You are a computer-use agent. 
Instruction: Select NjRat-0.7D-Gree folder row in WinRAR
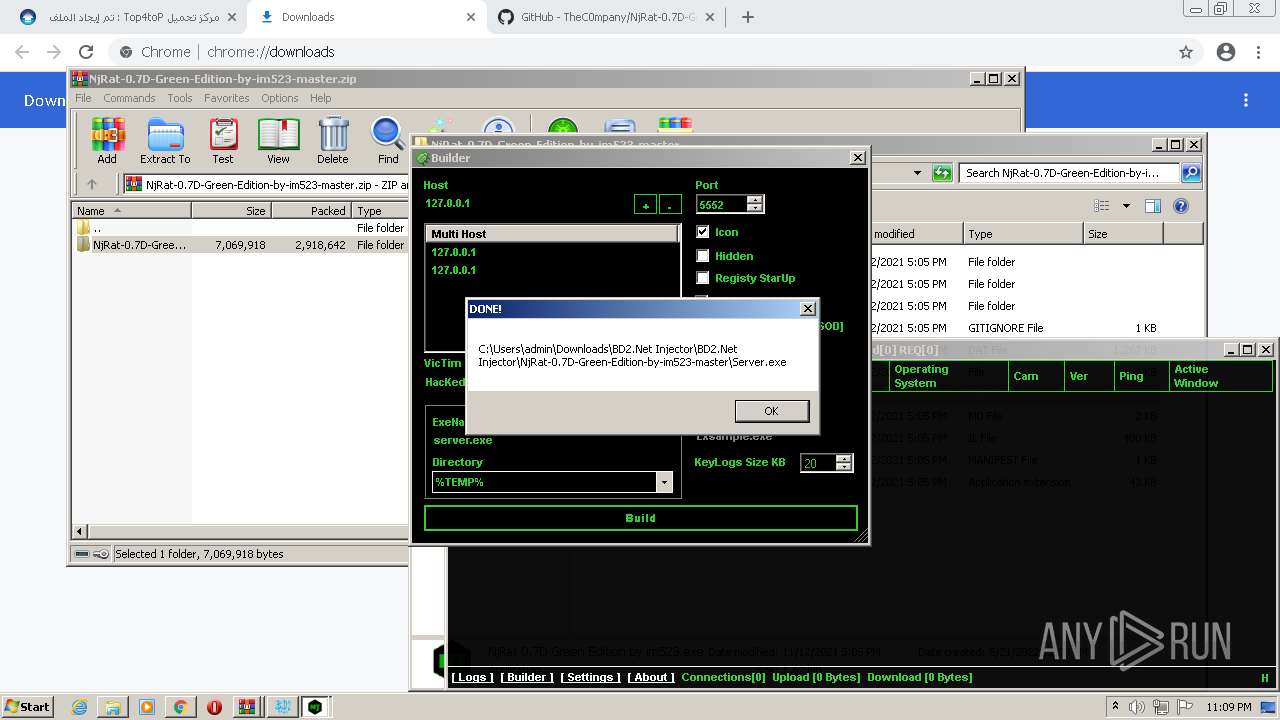point(240,245)
